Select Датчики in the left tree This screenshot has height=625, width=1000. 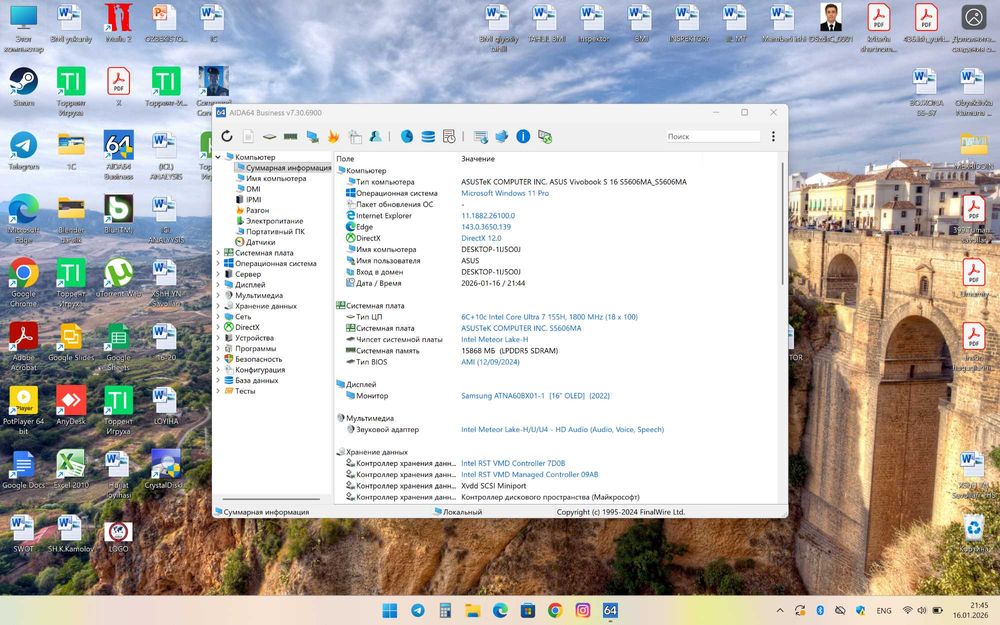(x=261, y=242)
